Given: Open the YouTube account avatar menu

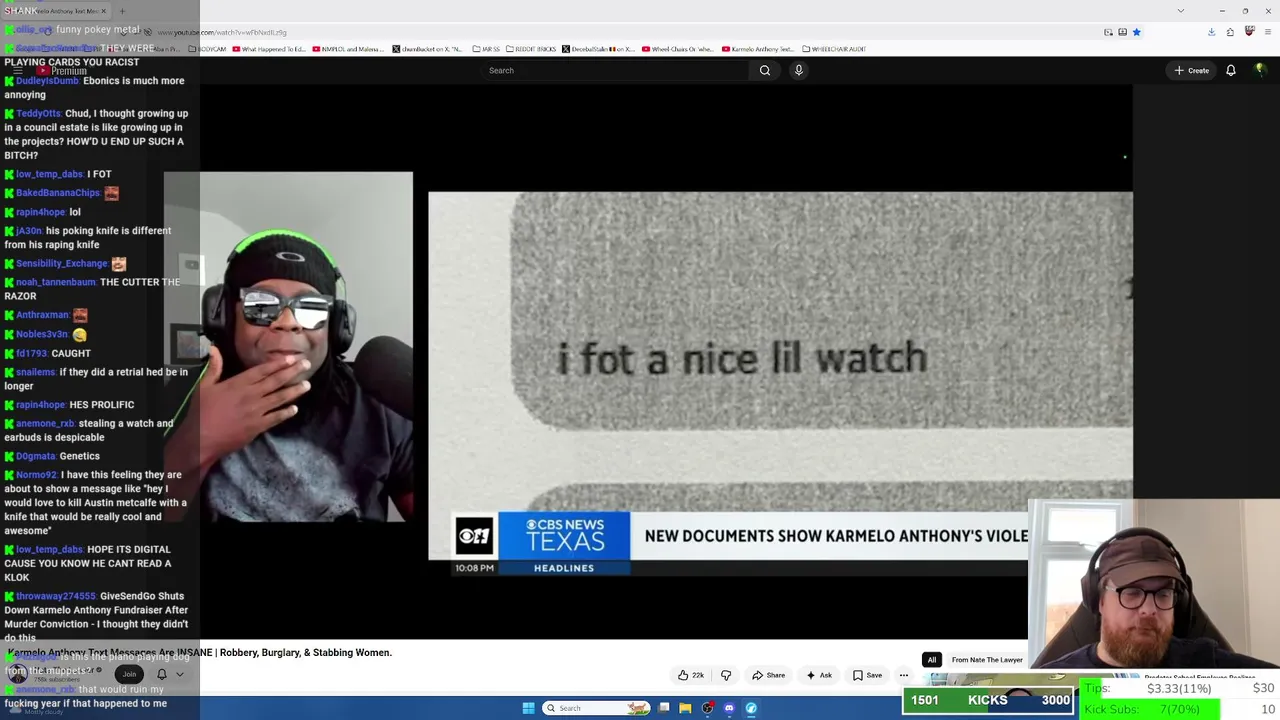Looking at the screenshot, I should point(1260,70).
